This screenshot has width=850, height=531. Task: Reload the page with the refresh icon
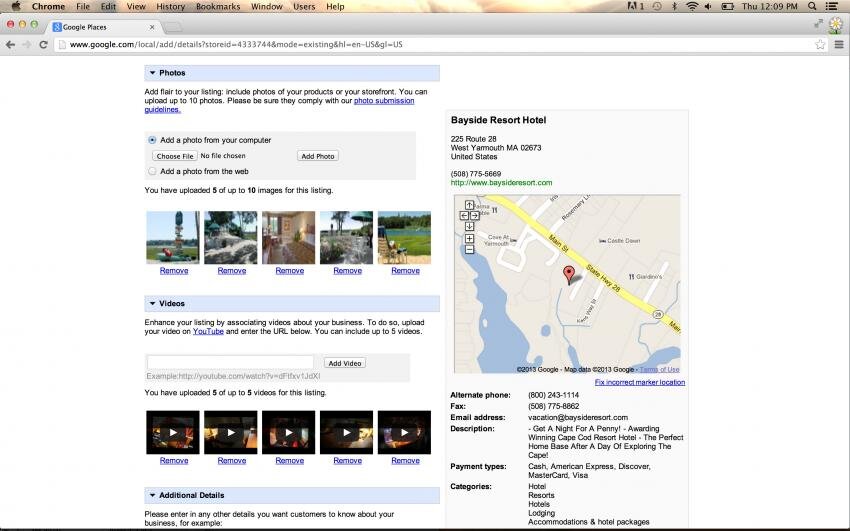(43, 44)
